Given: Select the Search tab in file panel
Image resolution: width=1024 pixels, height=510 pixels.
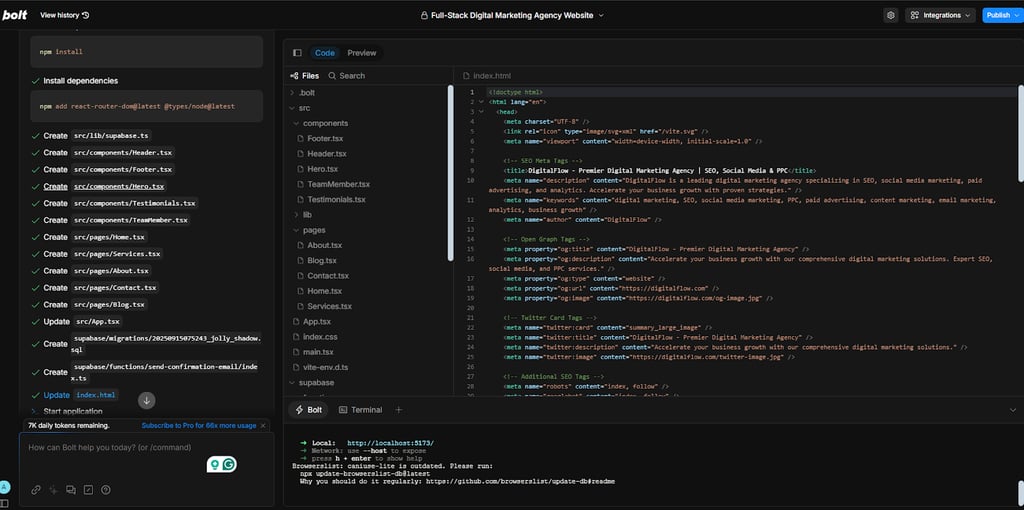Looking at the screenshot, I should (x=347, y=76).
